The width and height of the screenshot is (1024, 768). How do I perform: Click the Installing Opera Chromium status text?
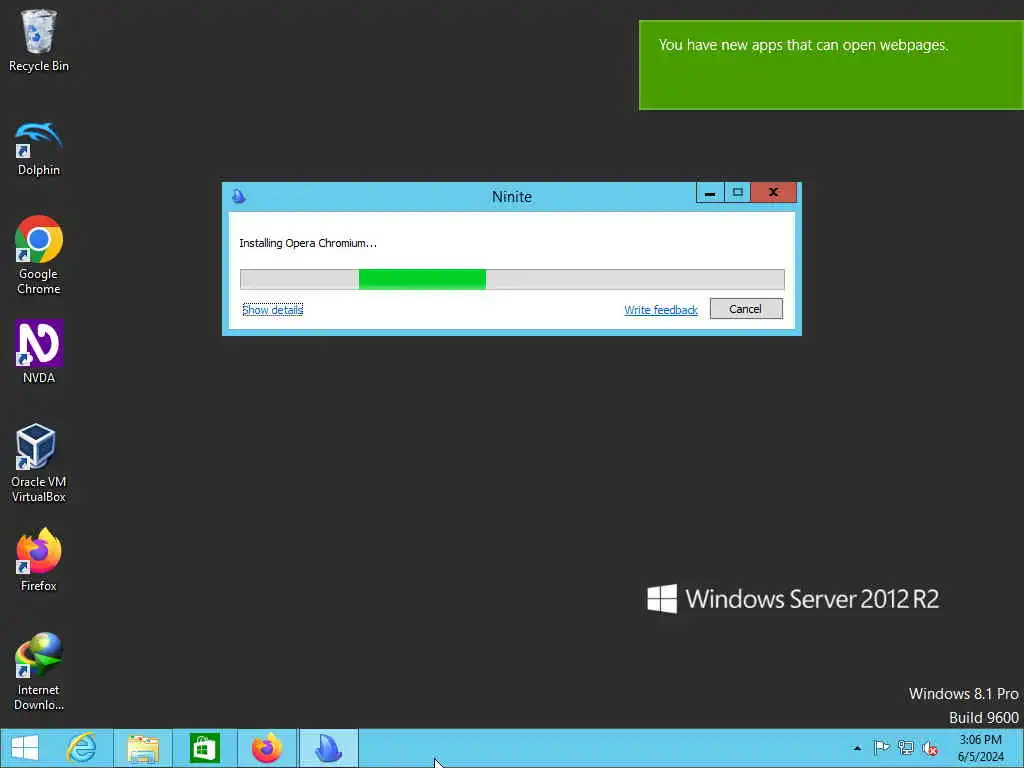click(308, 243)
